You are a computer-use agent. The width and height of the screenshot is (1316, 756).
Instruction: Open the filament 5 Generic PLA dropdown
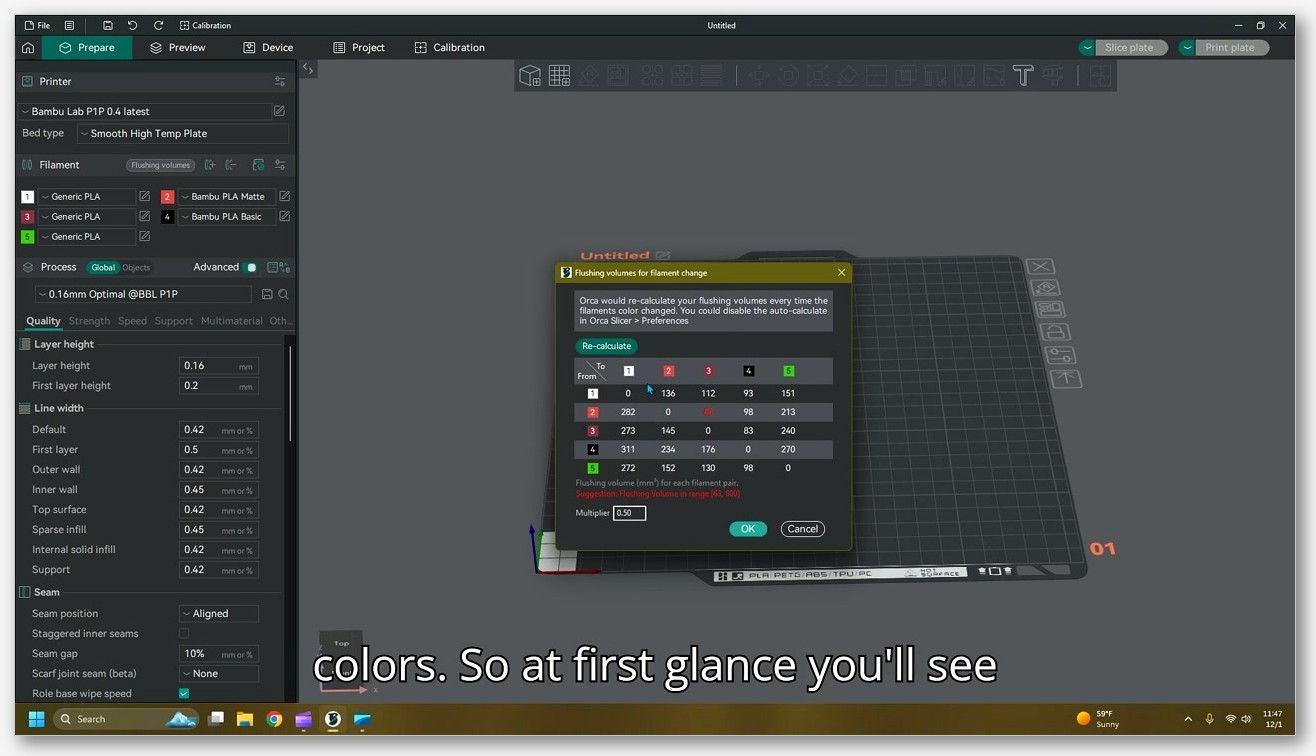[x=86, y=236]
